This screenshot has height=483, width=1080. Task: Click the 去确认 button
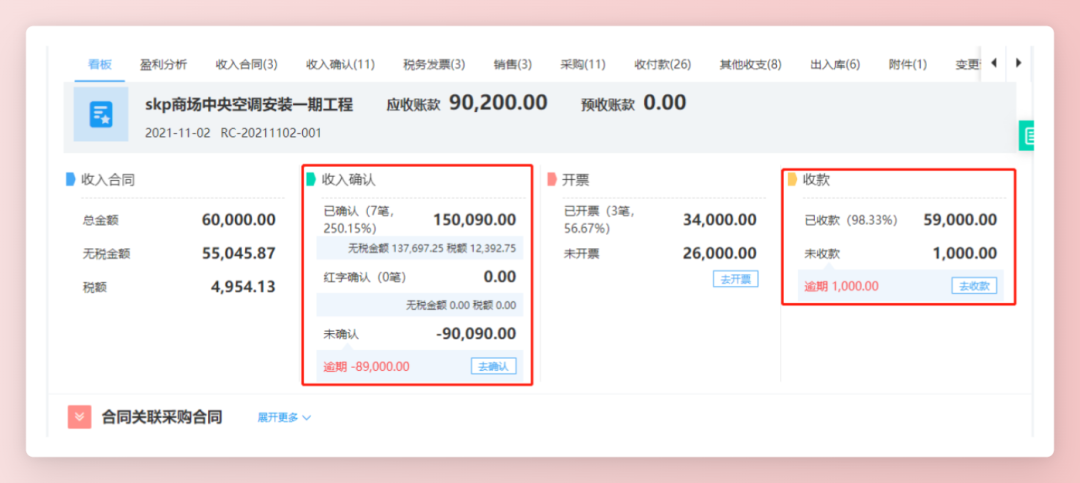coord(494,366)
